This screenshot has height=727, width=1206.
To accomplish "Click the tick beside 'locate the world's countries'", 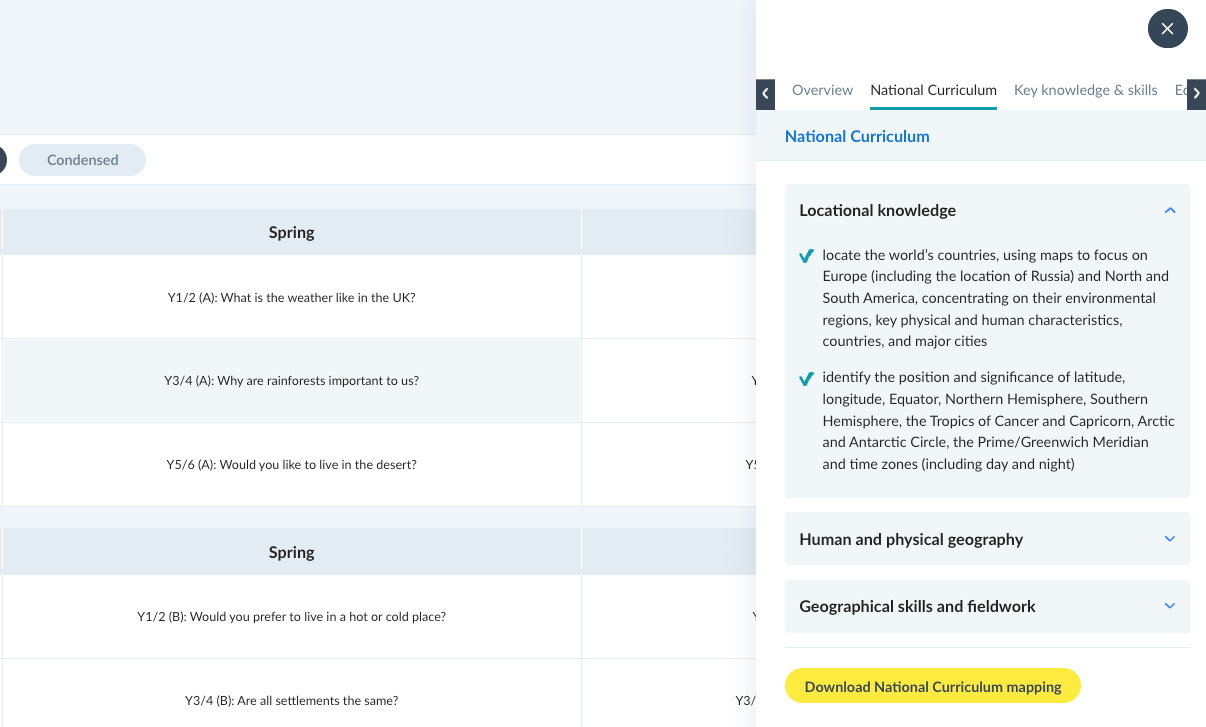I will click(806, 256).
